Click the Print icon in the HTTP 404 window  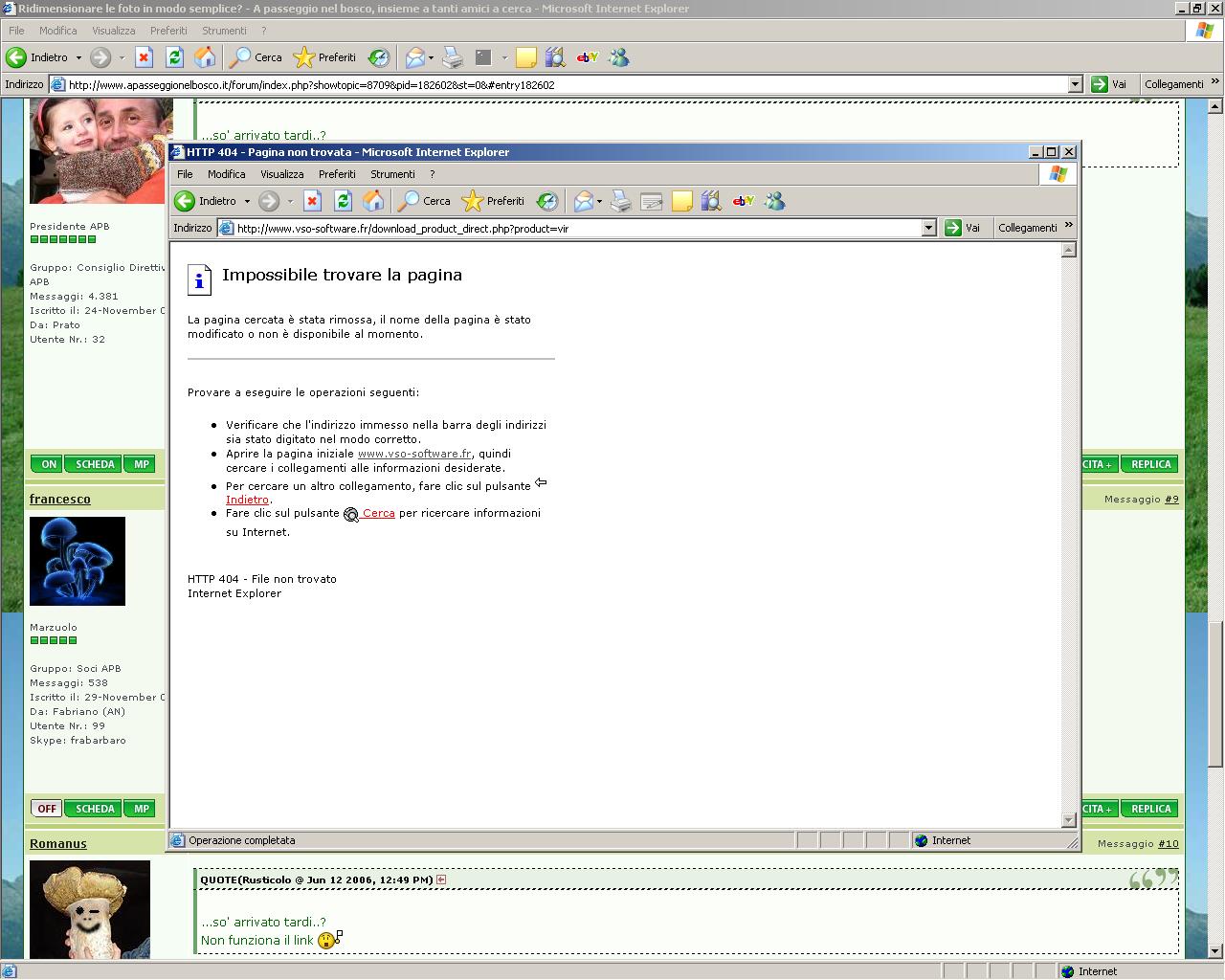tap(621, 201)
